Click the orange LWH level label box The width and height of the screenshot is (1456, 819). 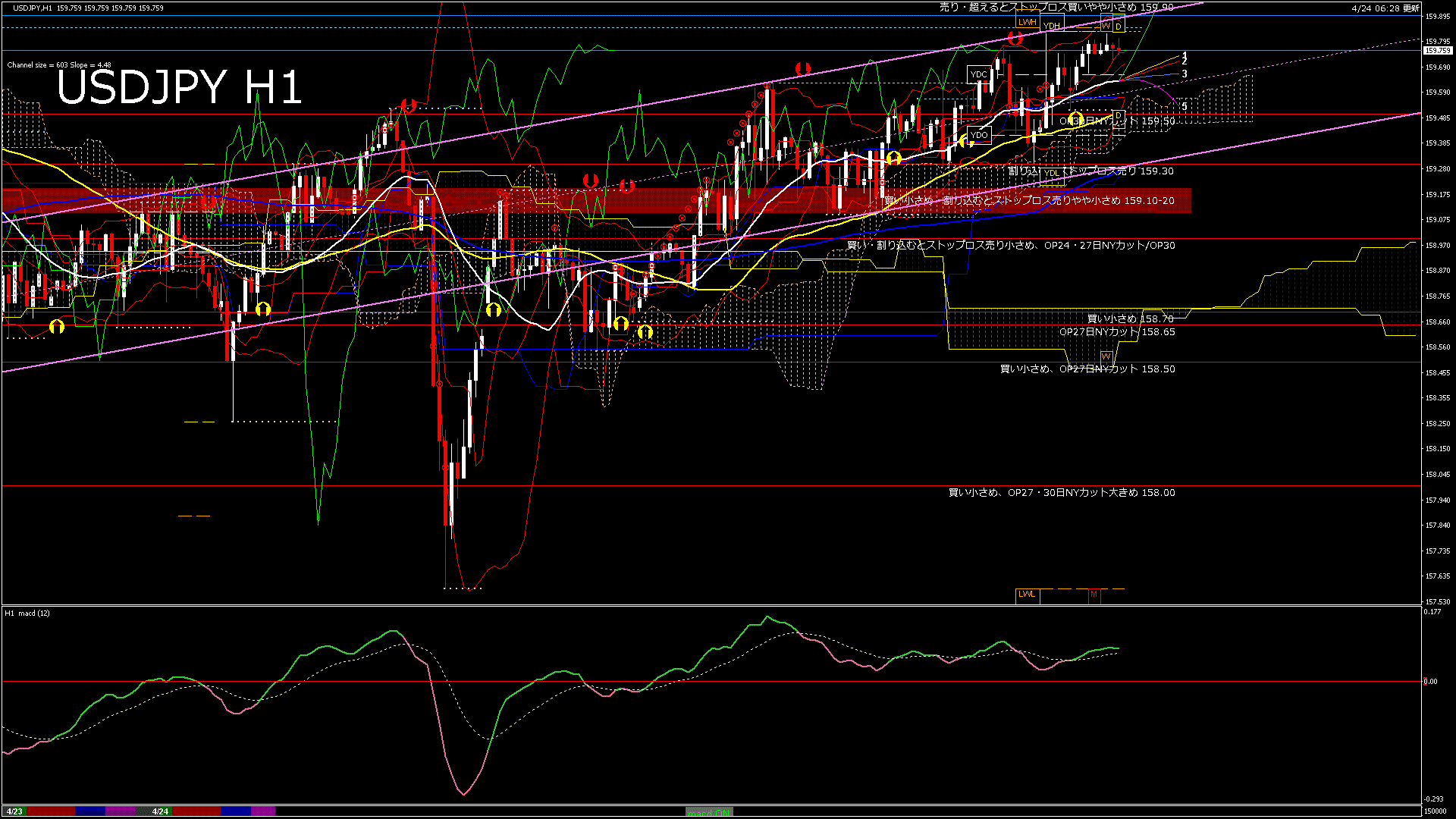(1027, 23)
